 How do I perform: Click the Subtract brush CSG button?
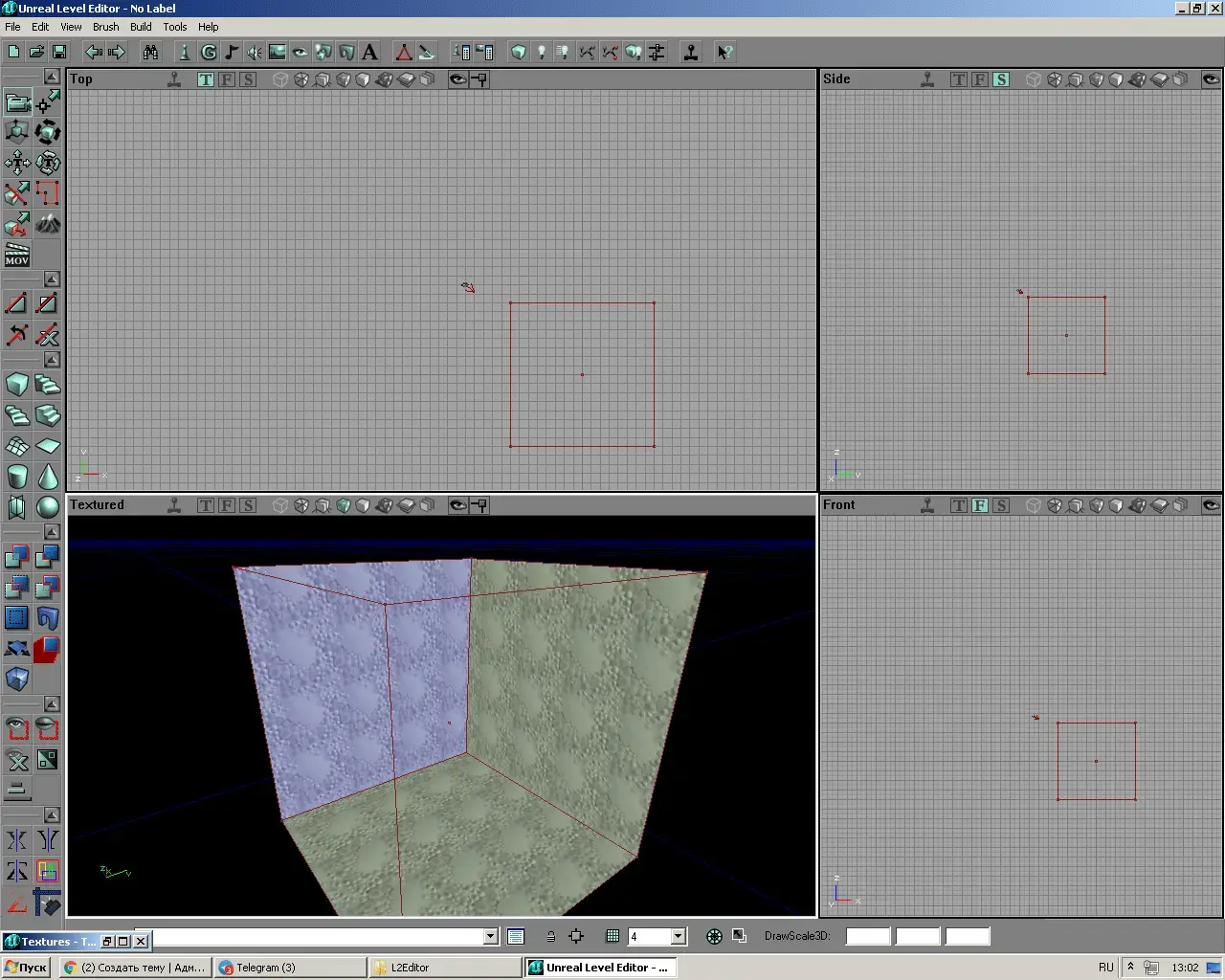(x=48, y=557)
